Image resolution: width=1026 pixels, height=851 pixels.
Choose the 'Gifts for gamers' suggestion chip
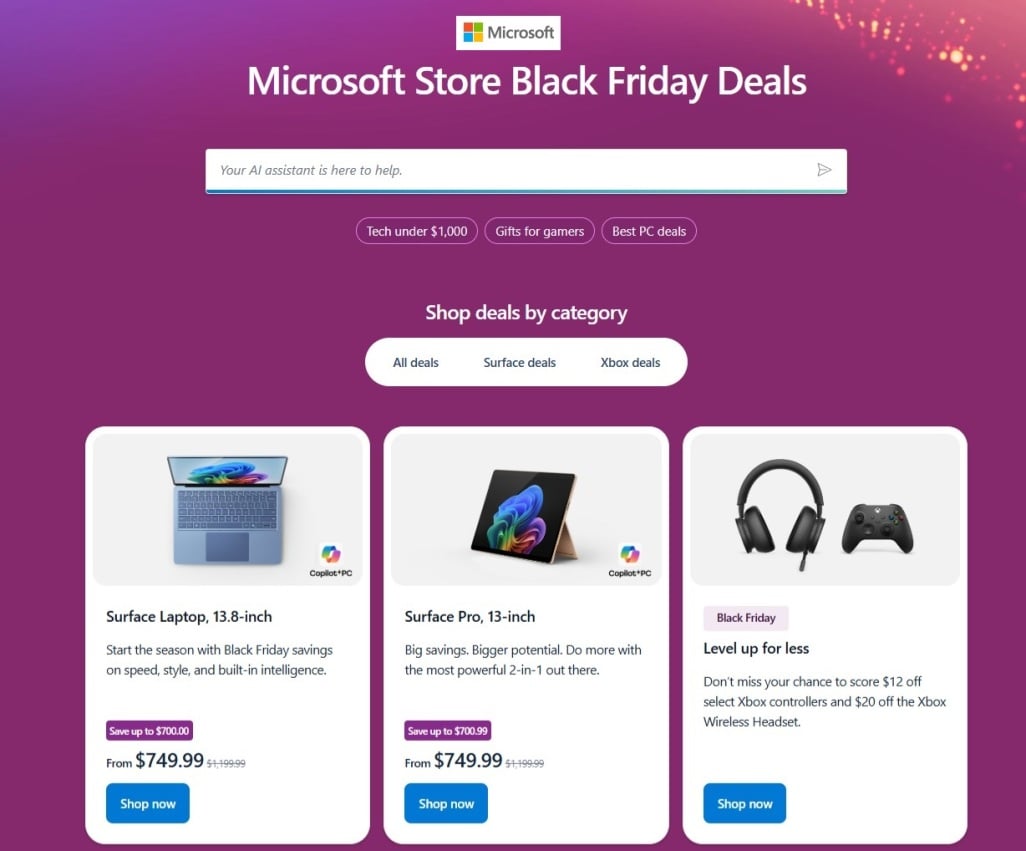click(540, 231)
